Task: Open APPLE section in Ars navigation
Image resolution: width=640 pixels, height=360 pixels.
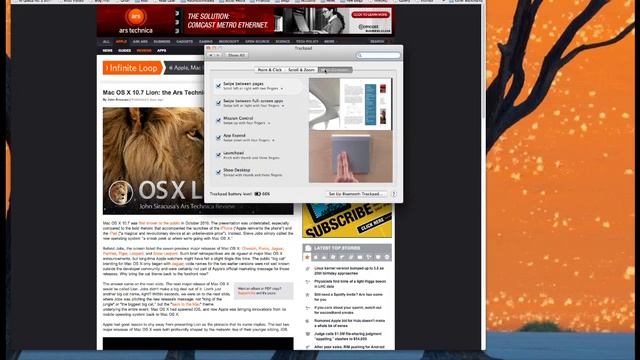Action: tap(121, 42)
